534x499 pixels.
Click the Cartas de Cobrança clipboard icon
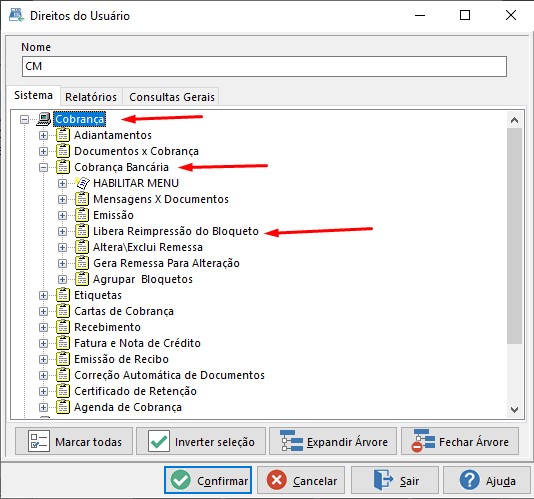click(63, 311)
